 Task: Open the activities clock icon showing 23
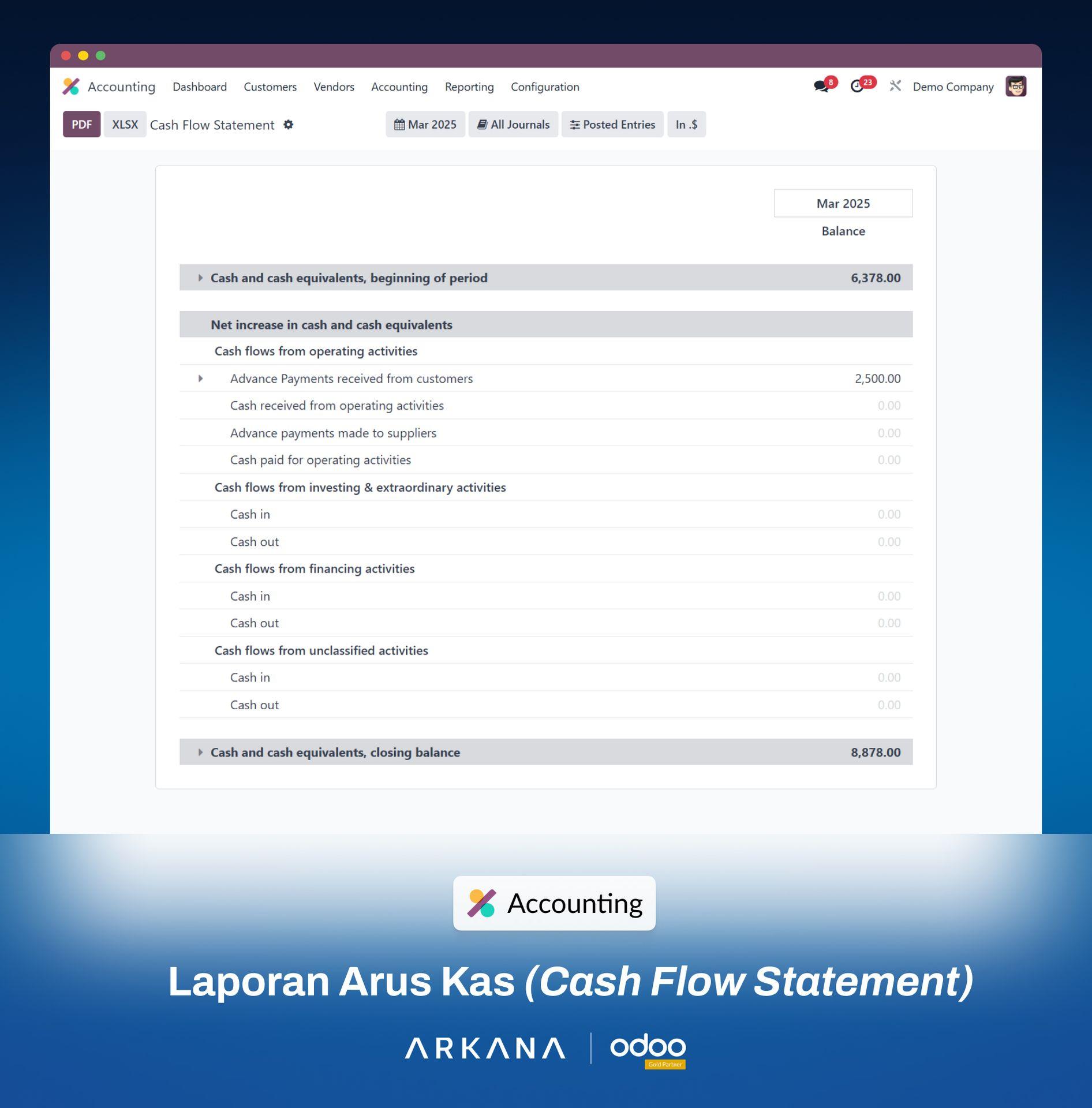[x=858, y=87]
